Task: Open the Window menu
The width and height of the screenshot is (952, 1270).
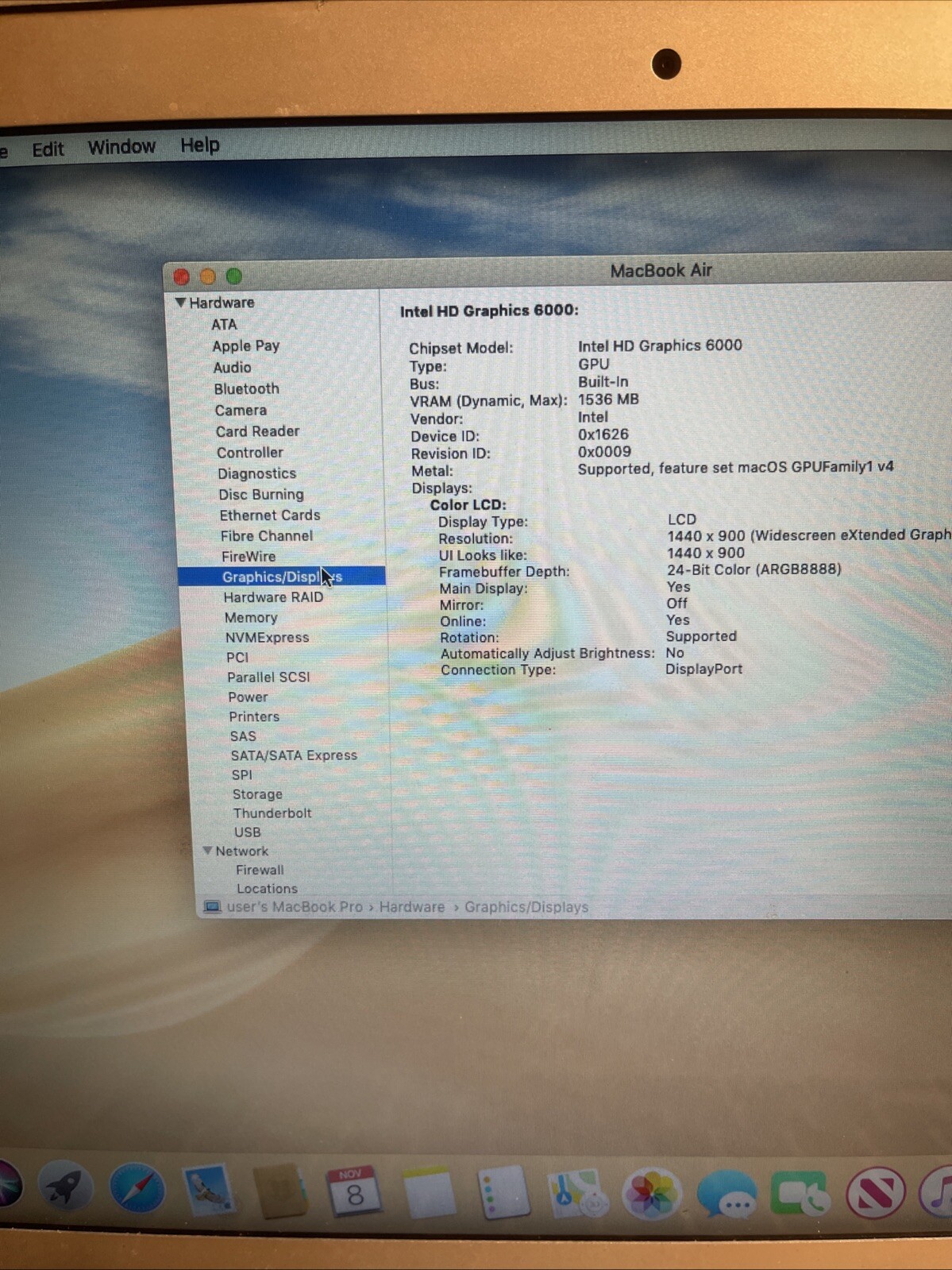Action: pyautogui.click(x=121, y=147)
